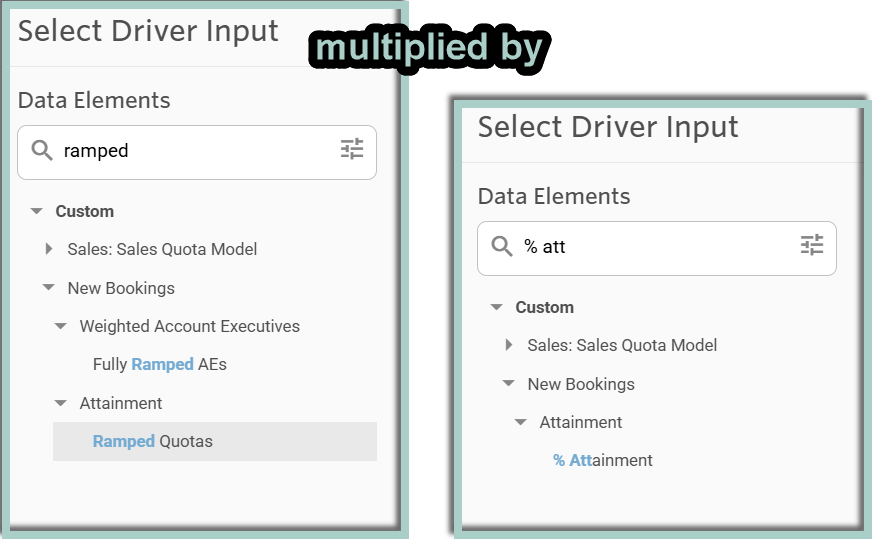This screenshot has width=872, height=539.
Task: Collapse the Weighted Account Executives node
Action: pos(61,326)
